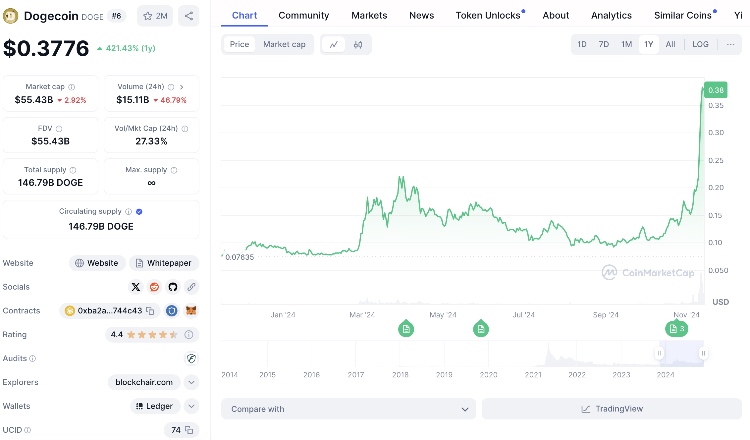The image size is (750, 440).
Task: Open the Compare with dropdown
Action: [348, 409]
